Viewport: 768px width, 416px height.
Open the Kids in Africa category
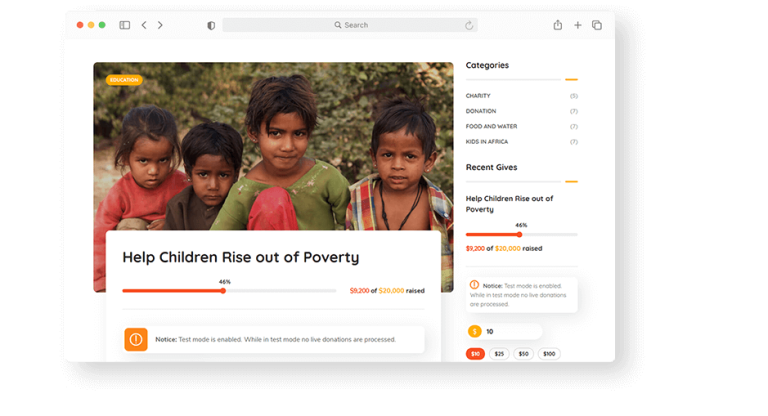(x=487, y=142)
